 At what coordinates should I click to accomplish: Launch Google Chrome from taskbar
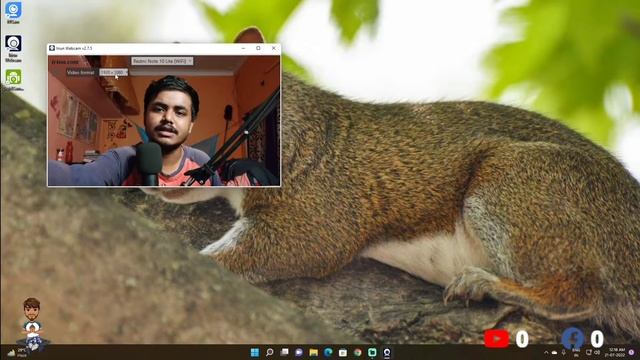(358, 352)
